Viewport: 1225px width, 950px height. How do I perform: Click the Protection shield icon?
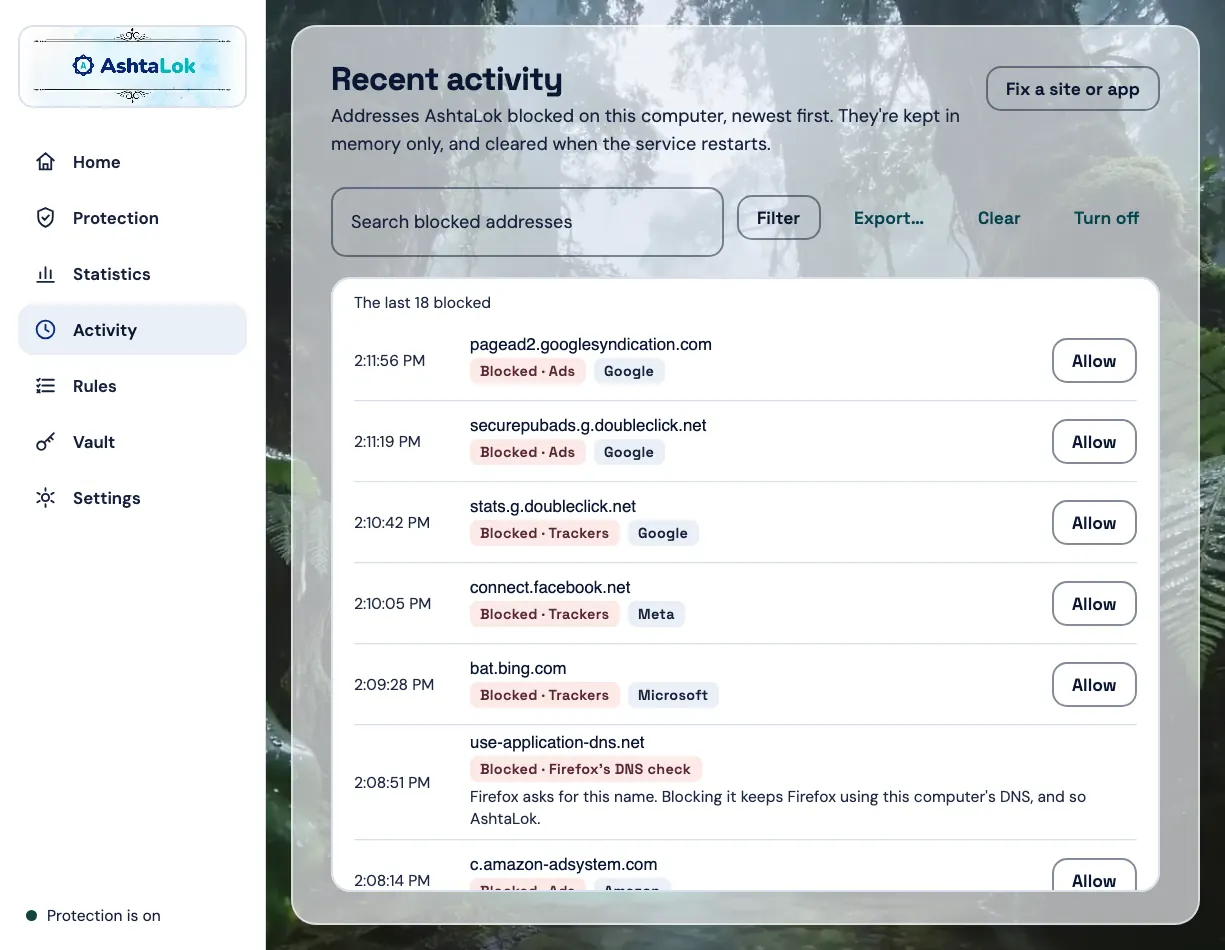point(45,218)
